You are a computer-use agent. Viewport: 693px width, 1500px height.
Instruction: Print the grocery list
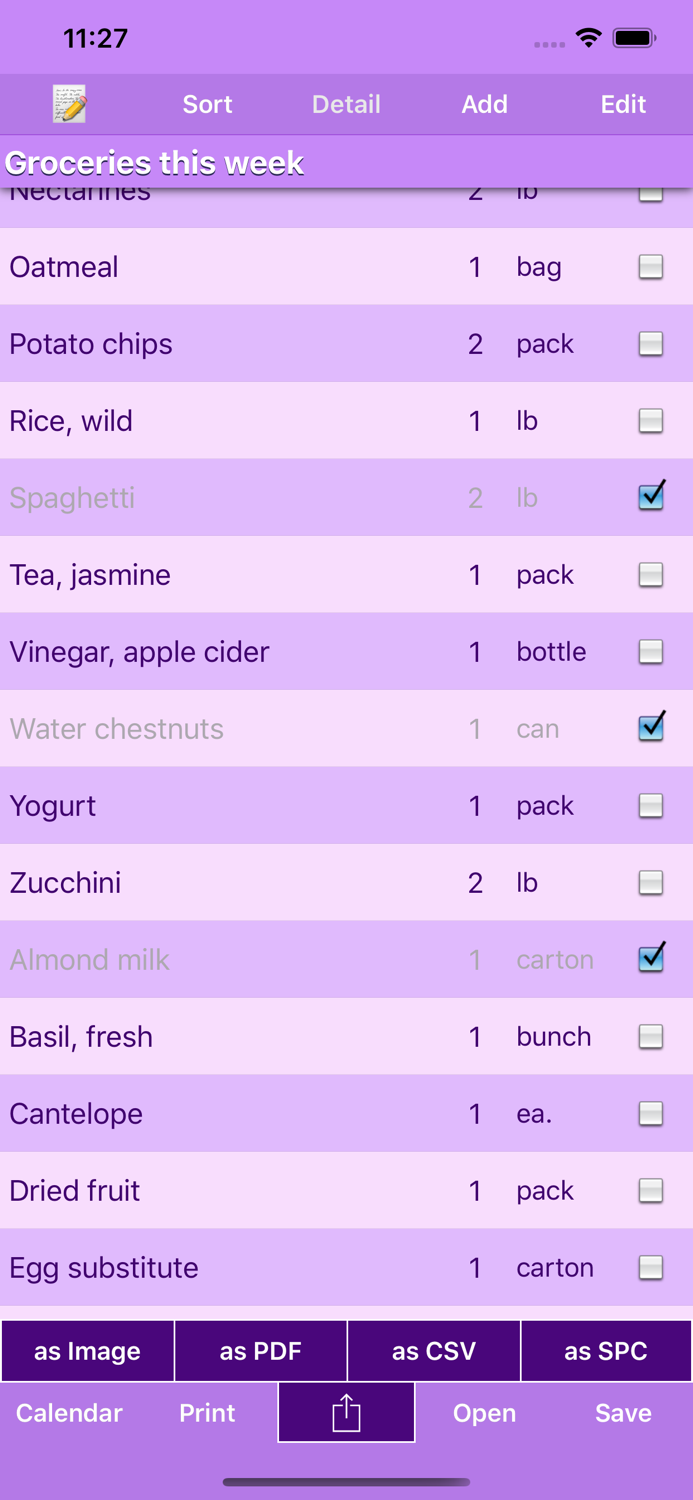207,1412
